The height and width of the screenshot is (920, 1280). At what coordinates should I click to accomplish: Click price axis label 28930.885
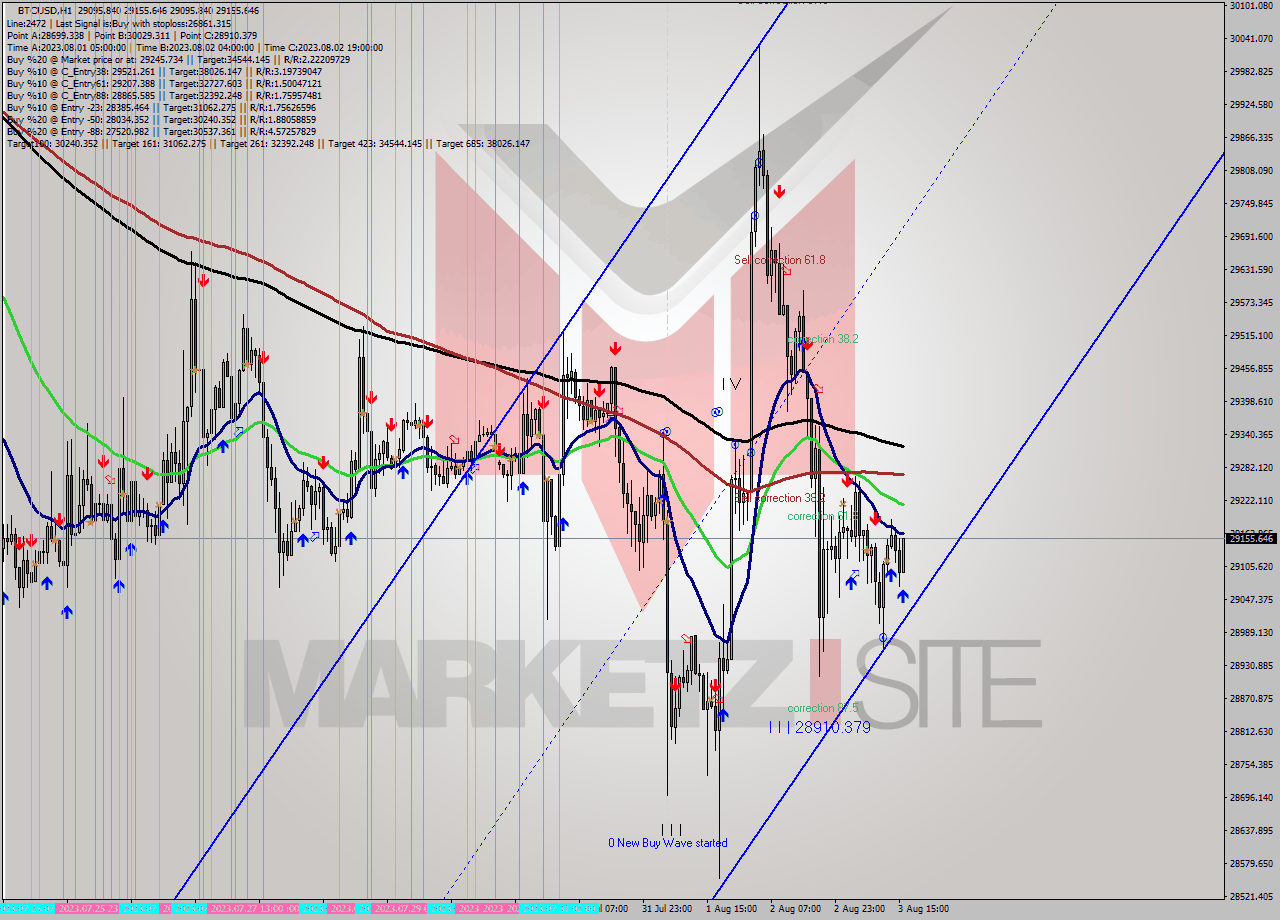1251,665
